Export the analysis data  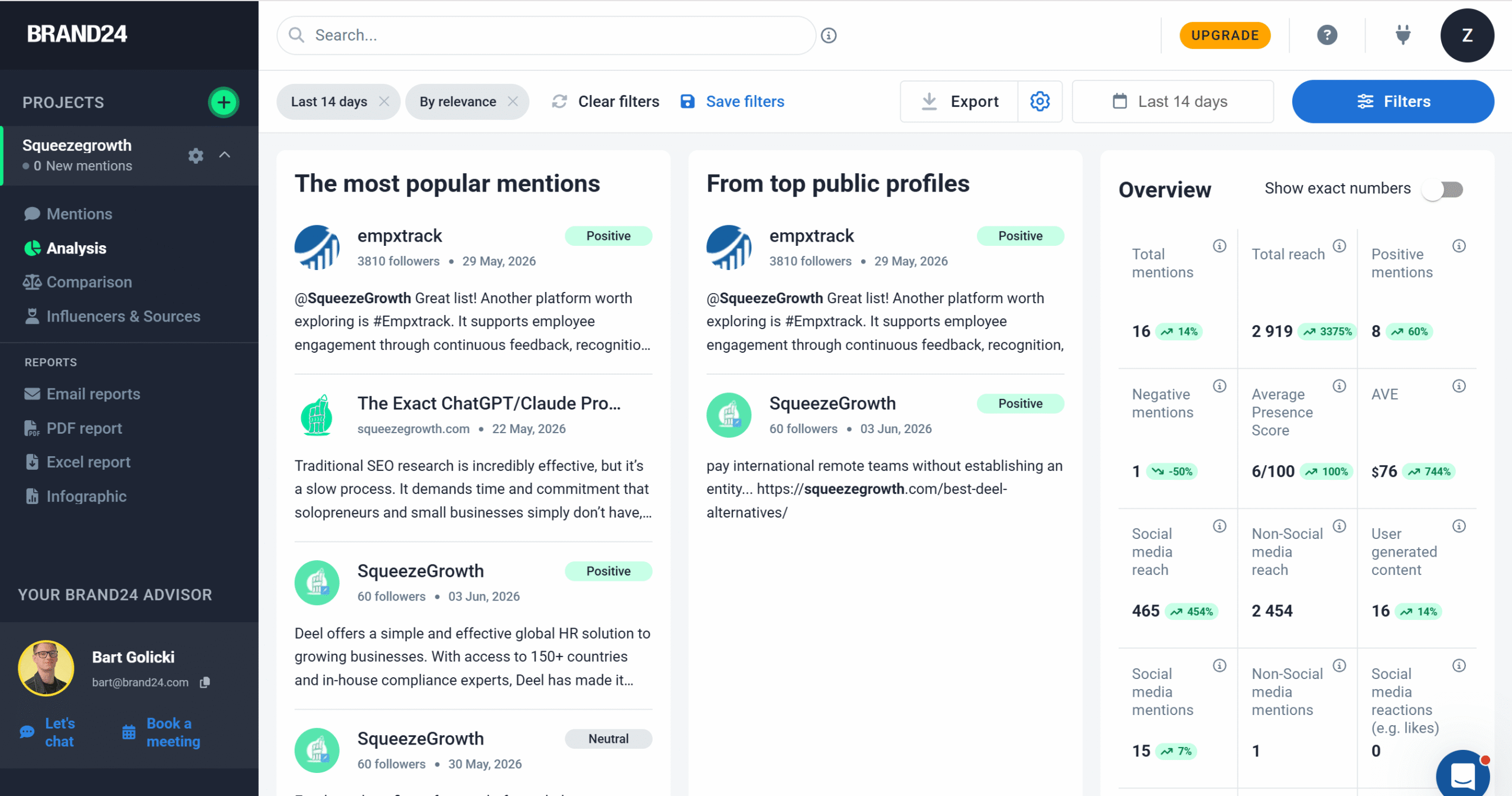point(959,102)
